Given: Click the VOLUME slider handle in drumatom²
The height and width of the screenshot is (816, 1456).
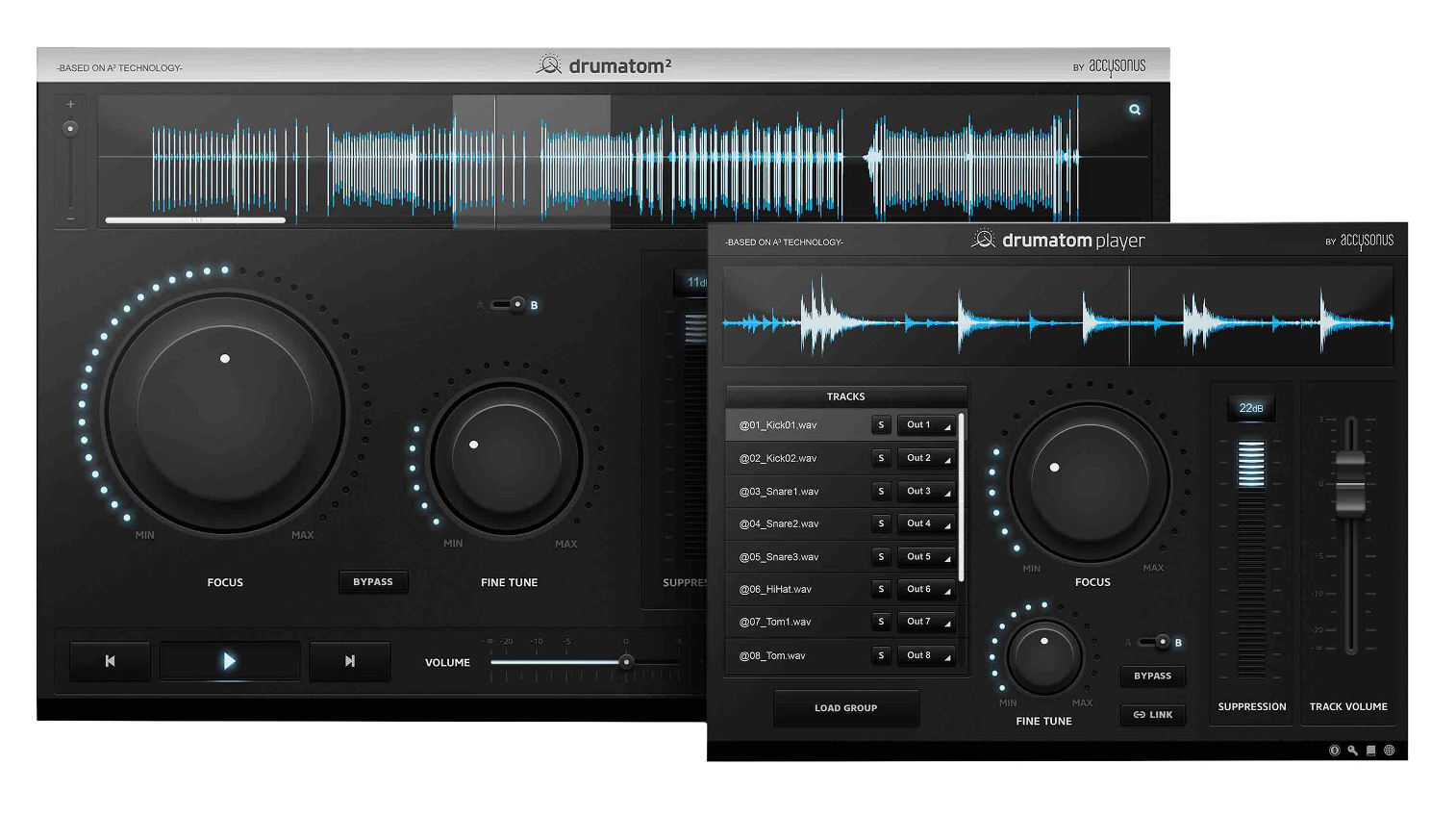Looking at the screenshot, I should [x=626, y=662].
